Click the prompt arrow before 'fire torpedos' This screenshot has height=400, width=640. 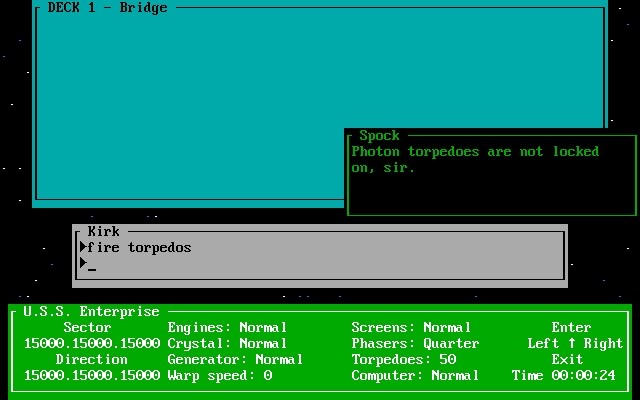click(x=83, y=247)
